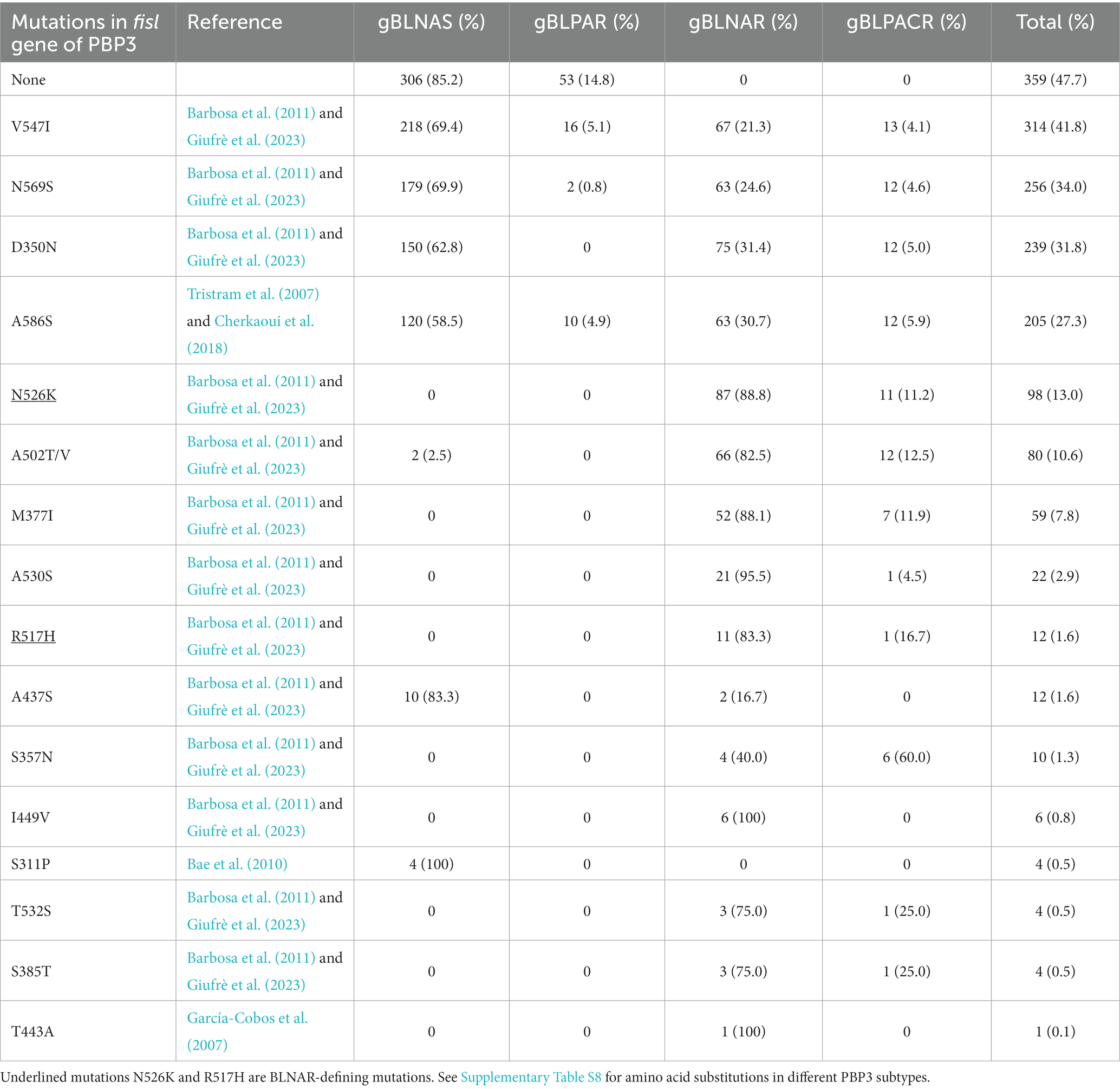Open Giufrè et al. (2023) in A502T/V row
Screen dimensions: 1120x1089
click(x=246, y=469)
